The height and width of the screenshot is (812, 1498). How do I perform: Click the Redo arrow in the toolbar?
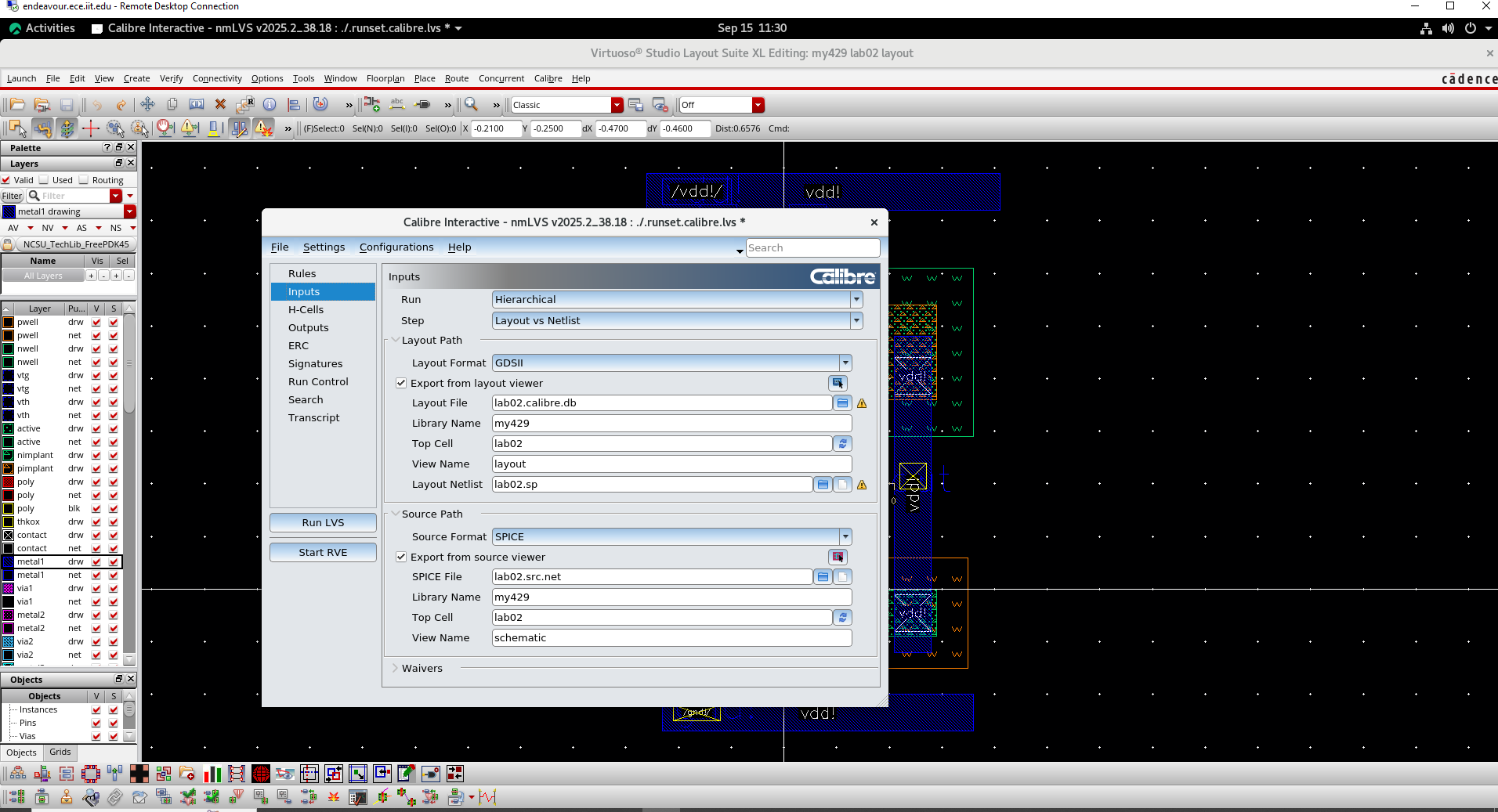pos(121,105)
